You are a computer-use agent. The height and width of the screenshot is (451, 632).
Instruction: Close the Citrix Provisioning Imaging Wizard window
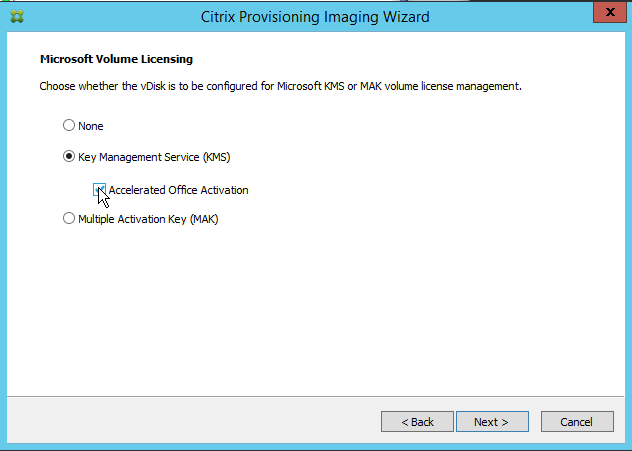point(606,14)
